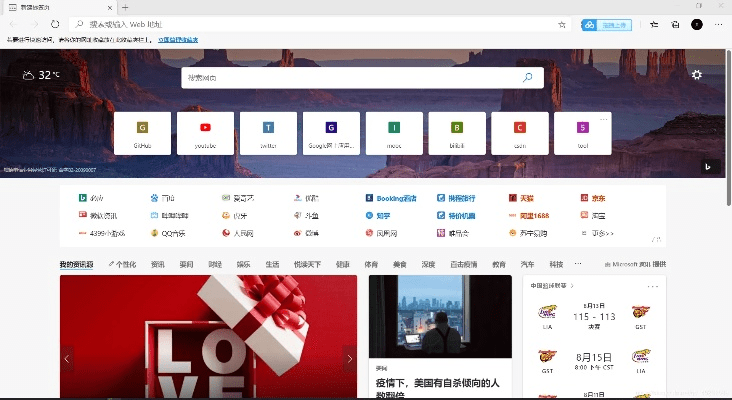
Task: Open more options on the tool tile
Action: click(604, 119)
